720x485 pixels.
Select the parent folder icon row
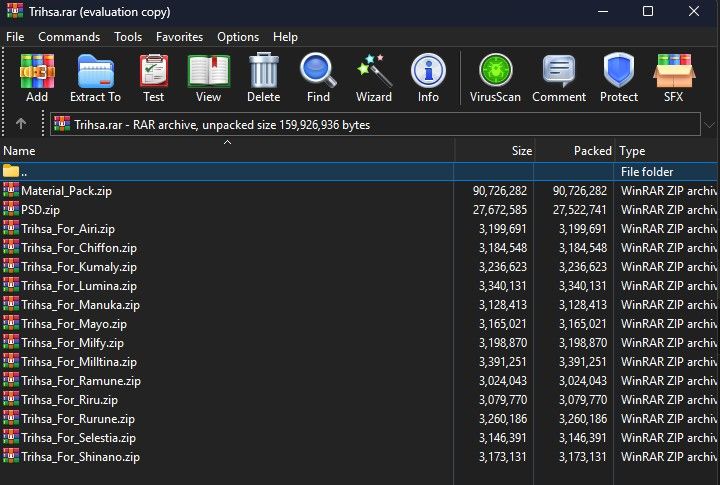(x=11, y=171)
